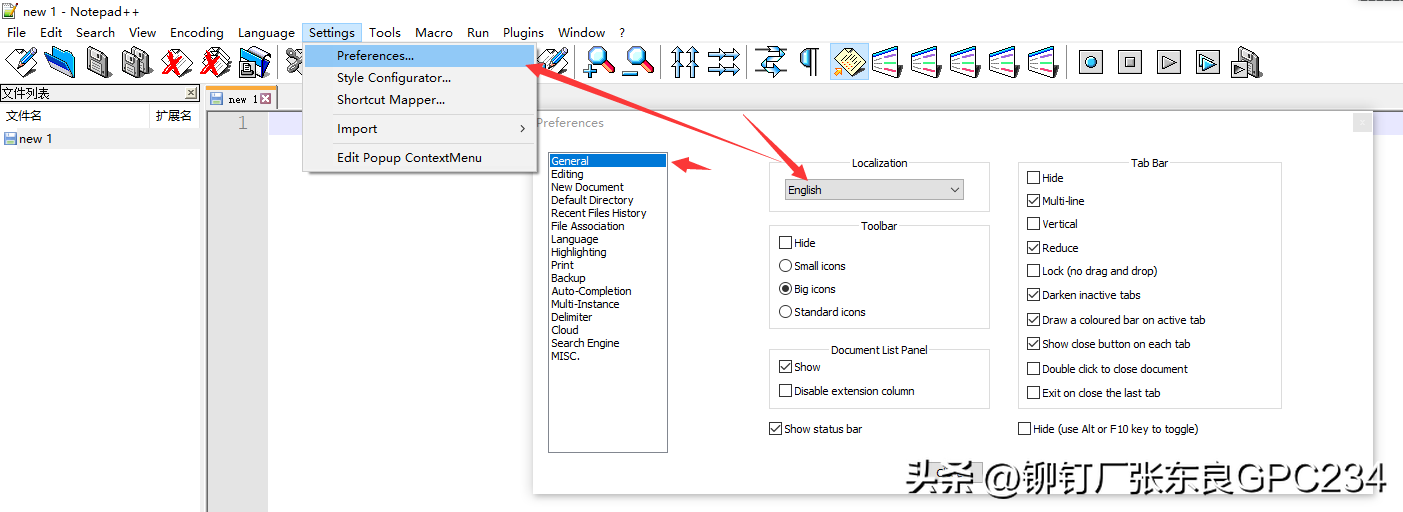The width and height of the screenshot is (1403, 512).
Task: Open the Plugins menu
Action: coord(523,32)
